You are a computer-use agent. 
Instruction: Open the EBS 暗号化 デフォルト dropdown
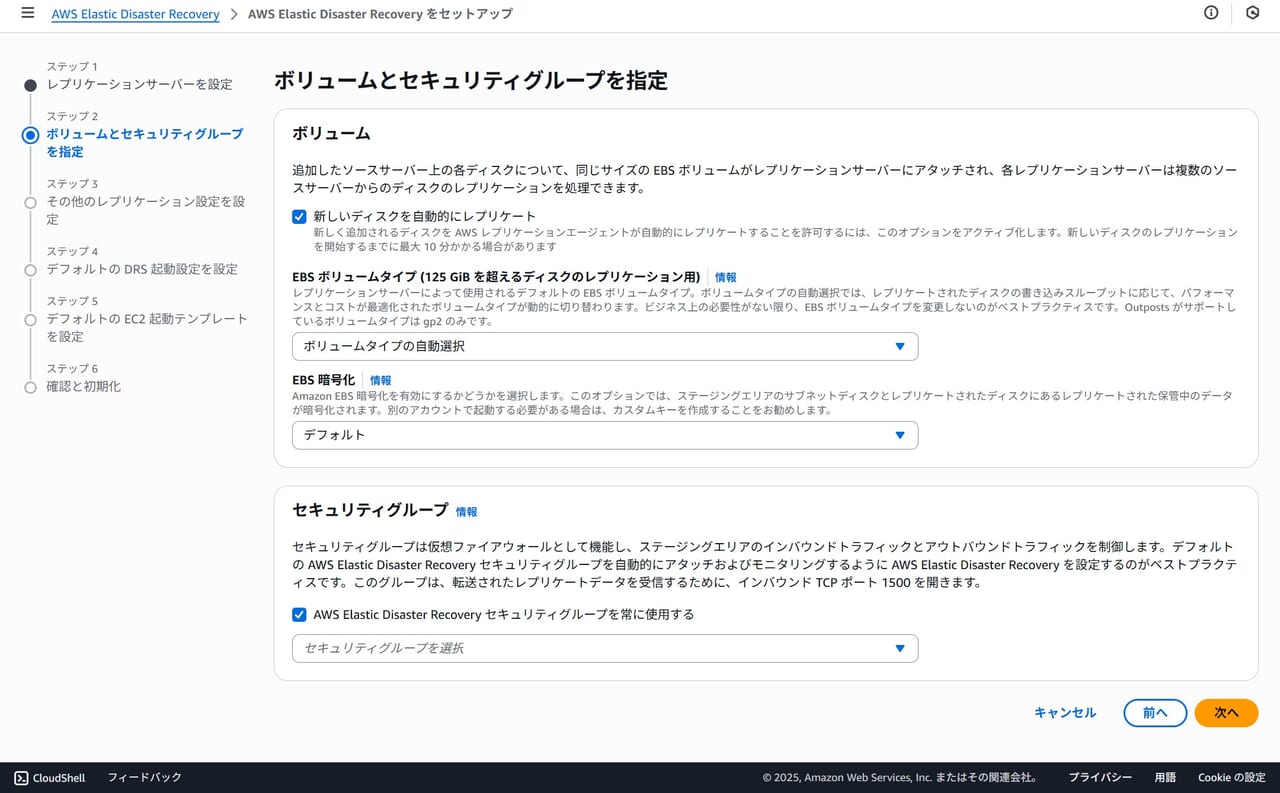tap(604, 435)
